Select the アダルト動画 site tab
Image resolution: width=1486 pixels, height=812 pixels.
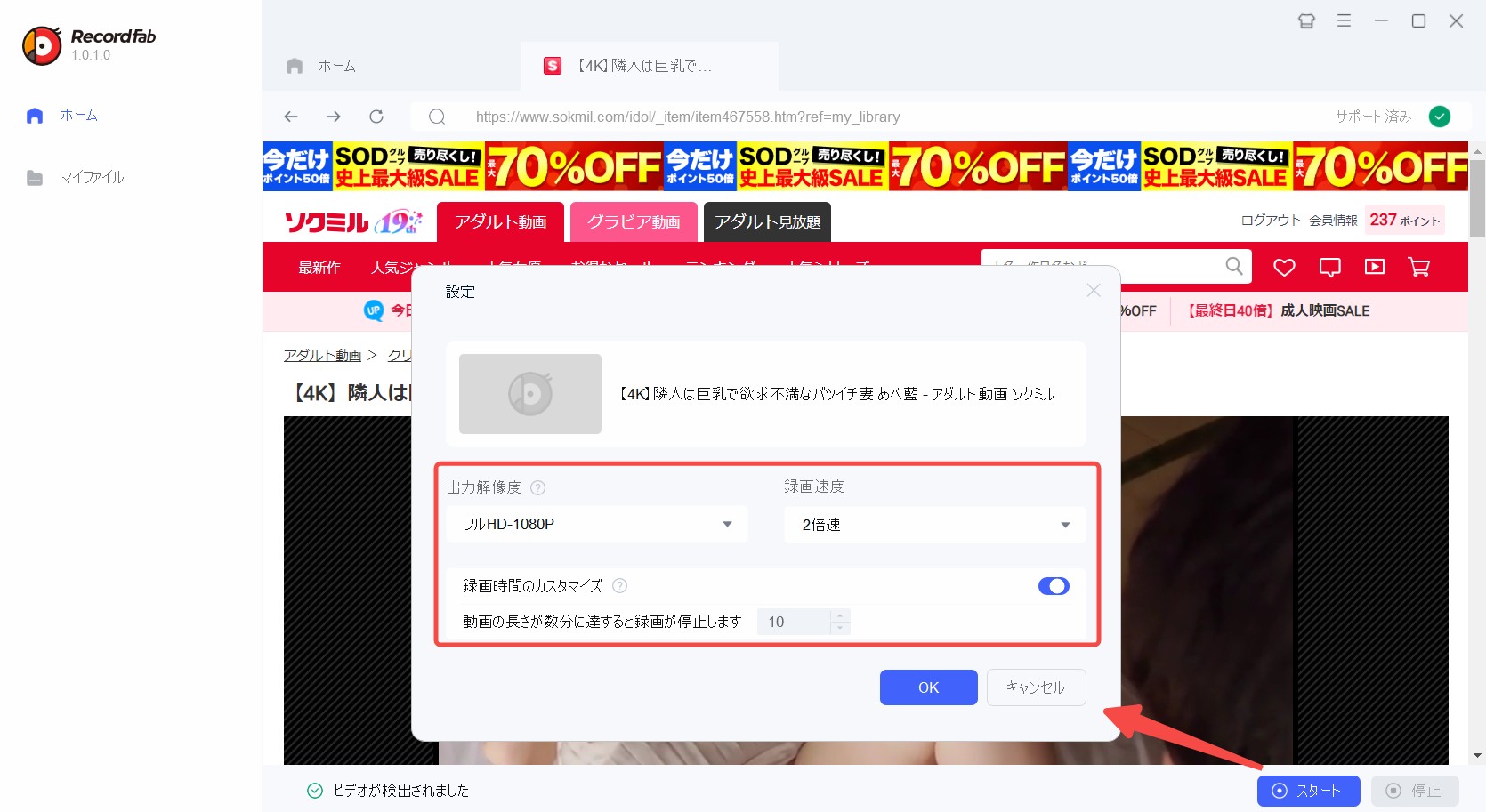pos(500,222)
